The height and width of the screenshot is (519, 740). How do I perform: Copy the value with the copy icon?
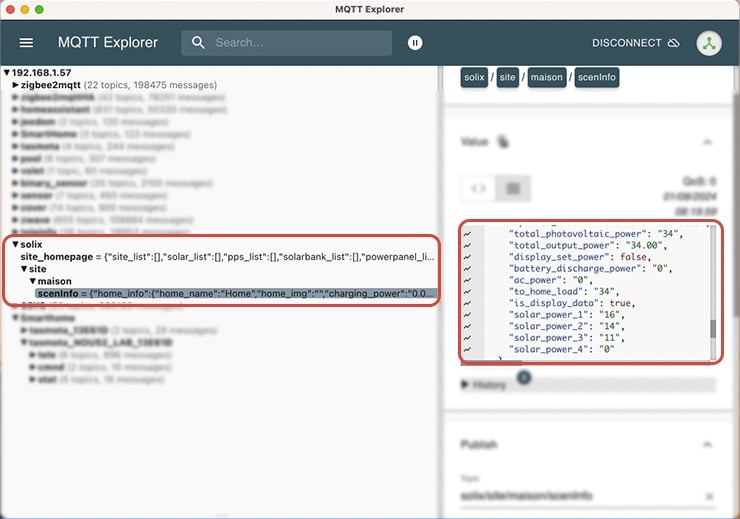tap(503, 142)
